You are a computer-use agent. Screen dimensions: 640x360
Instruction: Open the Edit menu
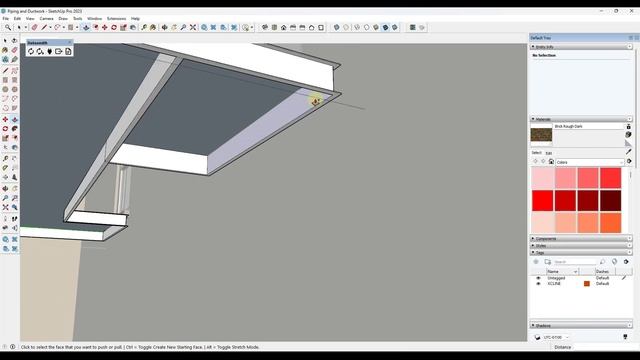(17, 19)
